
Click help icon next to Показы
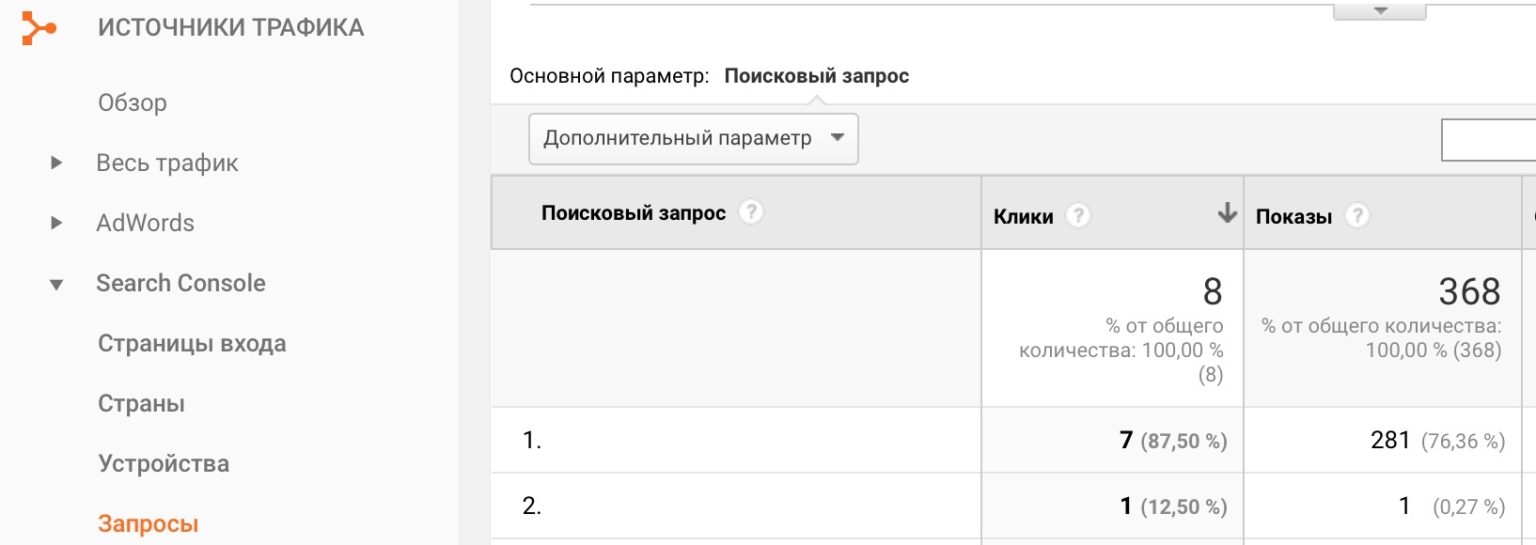[x=1357, y=215]
